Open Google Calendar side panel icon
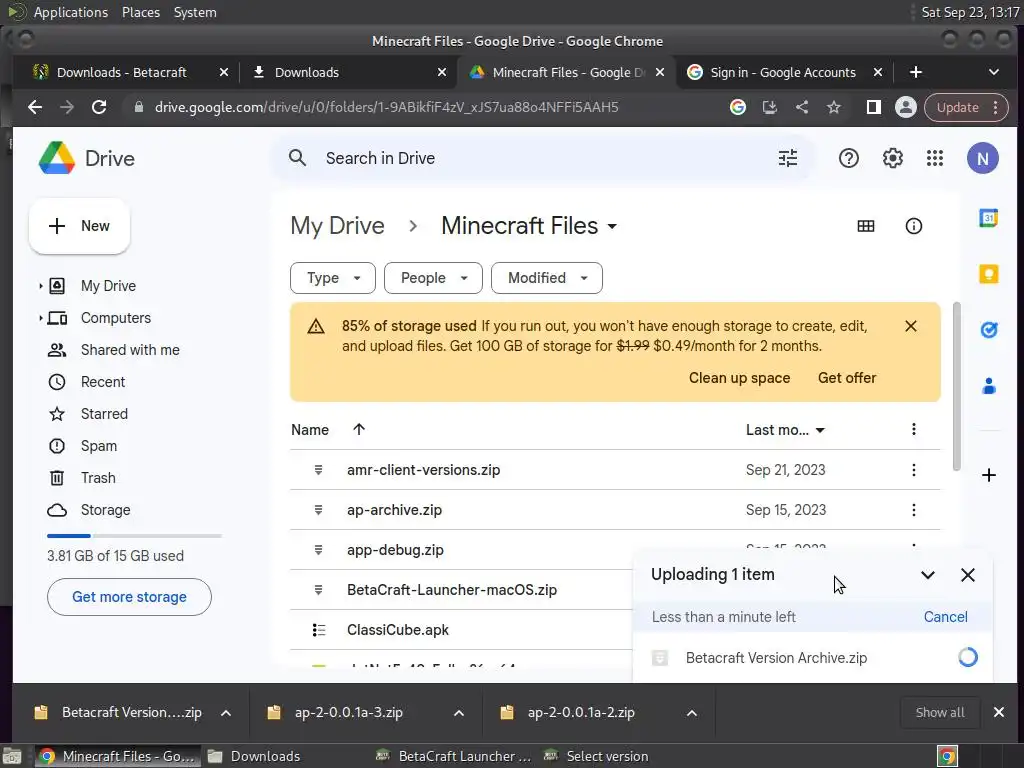This screenshot has height=768, width=1024. pos(988,217)
